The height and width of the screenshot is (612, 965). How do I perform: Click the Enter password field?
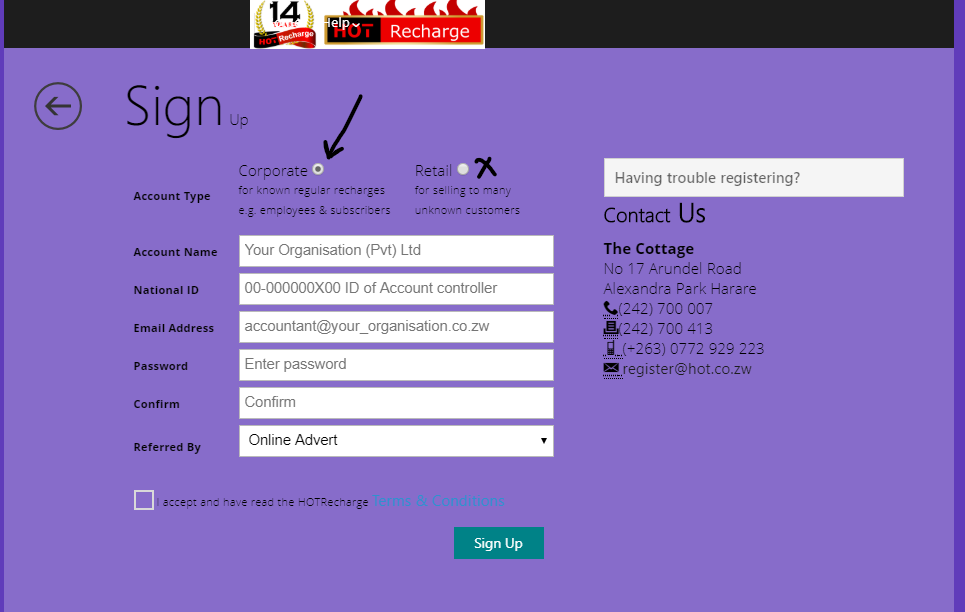pyautogui.click(x=395, y=365)
